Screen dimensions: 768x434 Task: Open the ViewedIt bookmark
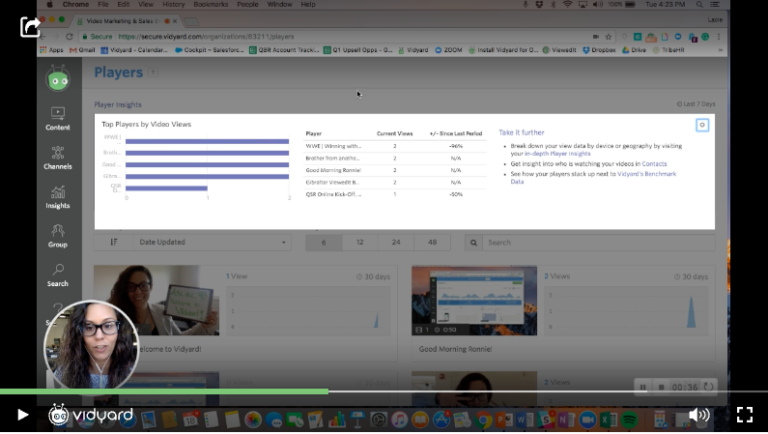tap(559, 50)
